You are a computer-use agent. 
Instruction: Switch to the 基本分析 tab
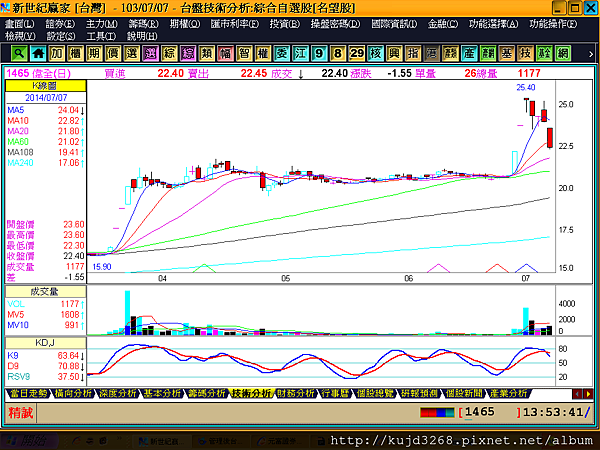162,393
